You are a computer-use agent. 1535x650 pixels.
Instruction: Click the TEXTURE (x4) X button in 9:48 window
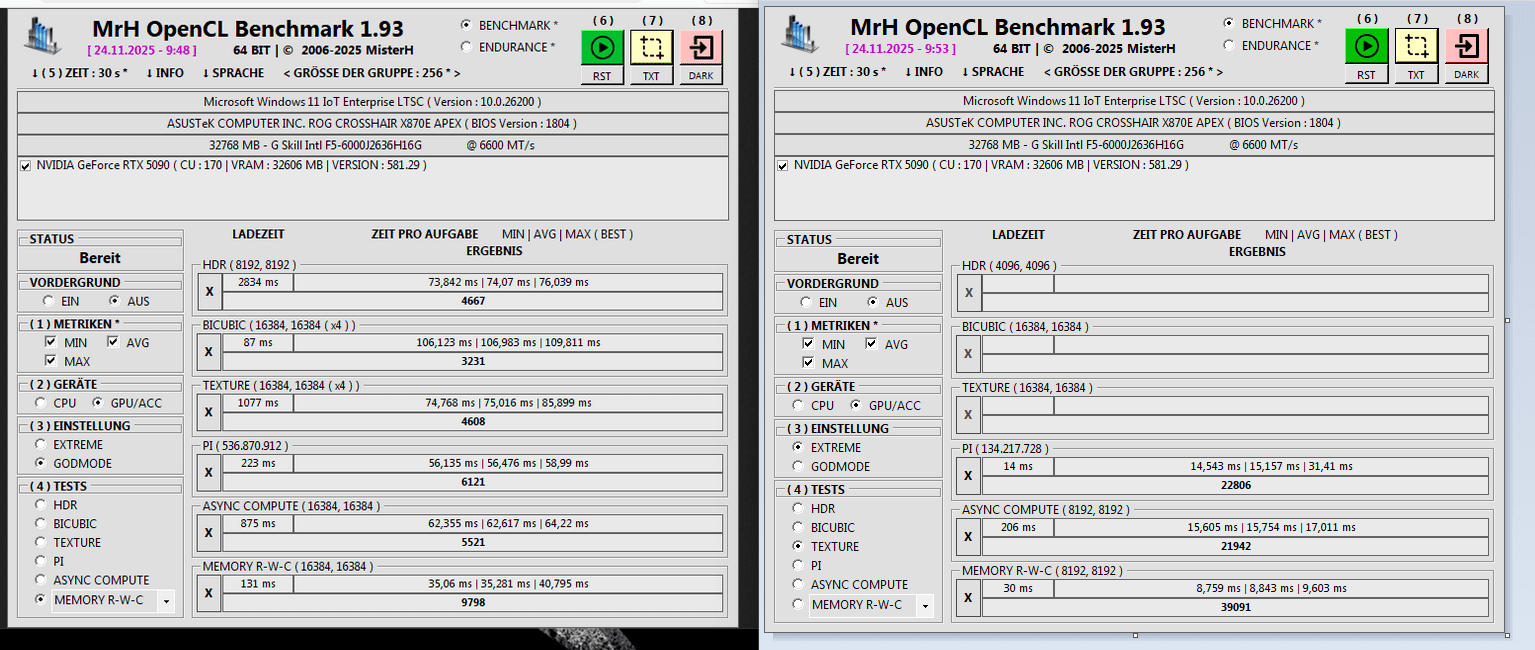(x=208, y=412)
